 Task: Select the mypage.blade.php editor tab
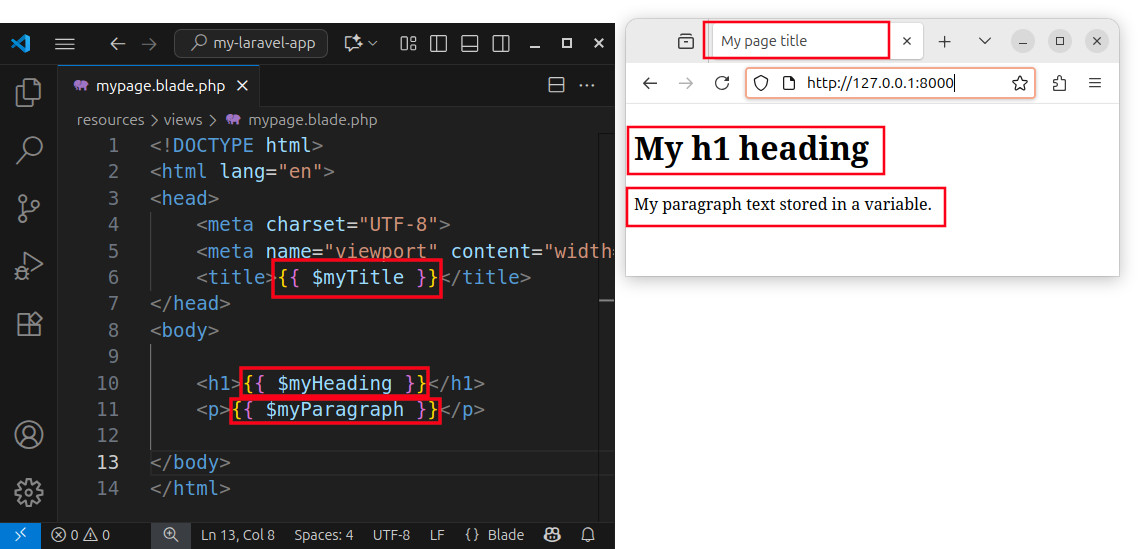pos(160,86)
